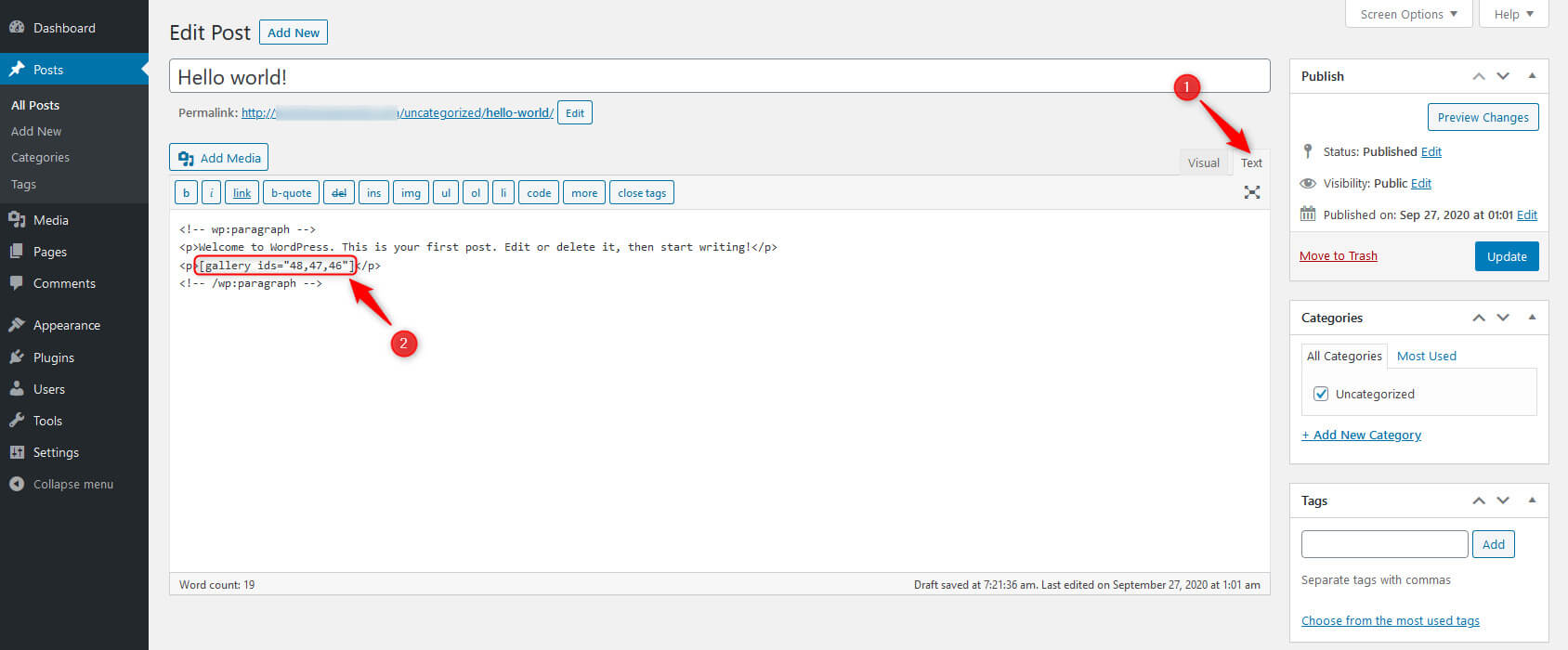The image size is (1568, 650).
Task: Select the Most Used categories tab
Action: click(1426, 356)
